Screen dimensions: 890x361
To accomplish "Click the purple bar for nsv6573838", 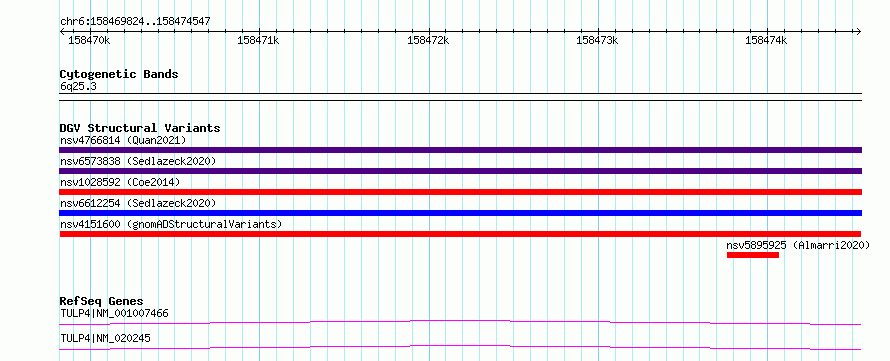I will tap(460, 171).
